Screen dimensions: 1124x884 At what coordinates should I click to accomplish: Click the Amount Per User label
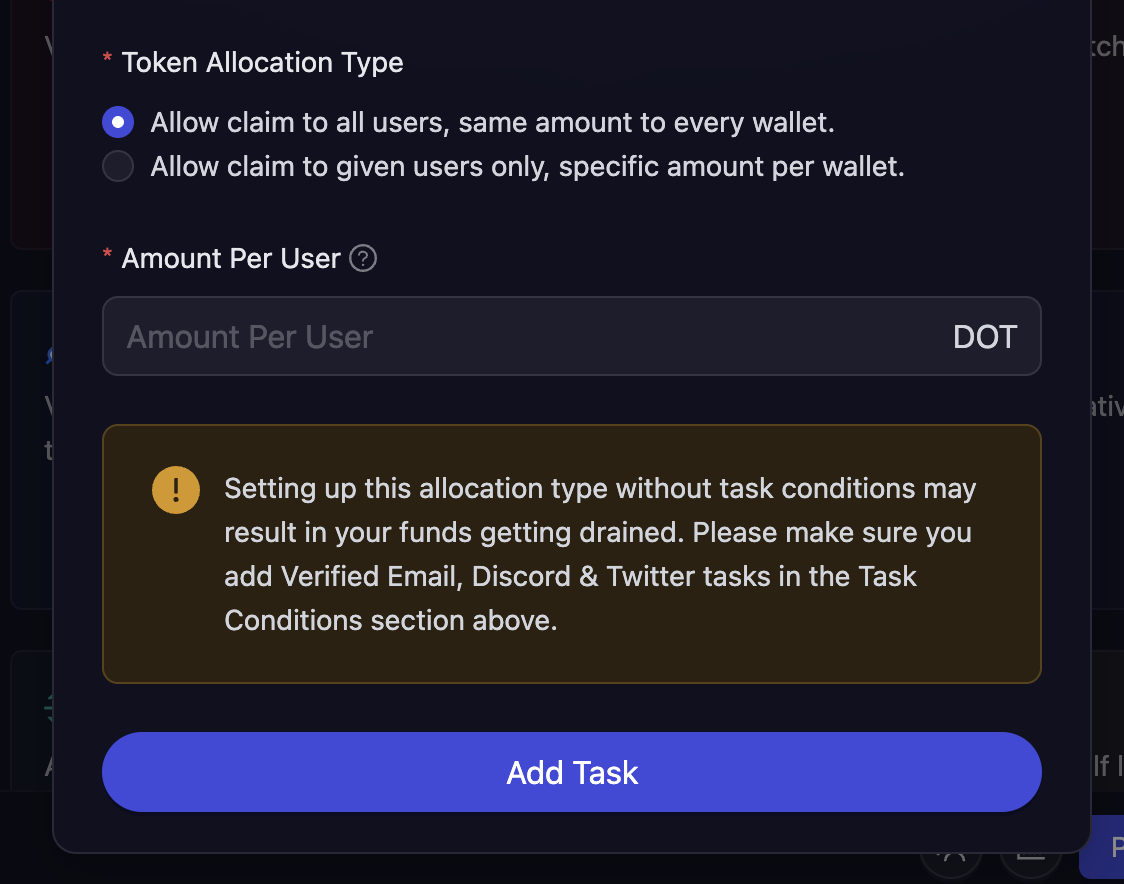(x=229, y=258)
